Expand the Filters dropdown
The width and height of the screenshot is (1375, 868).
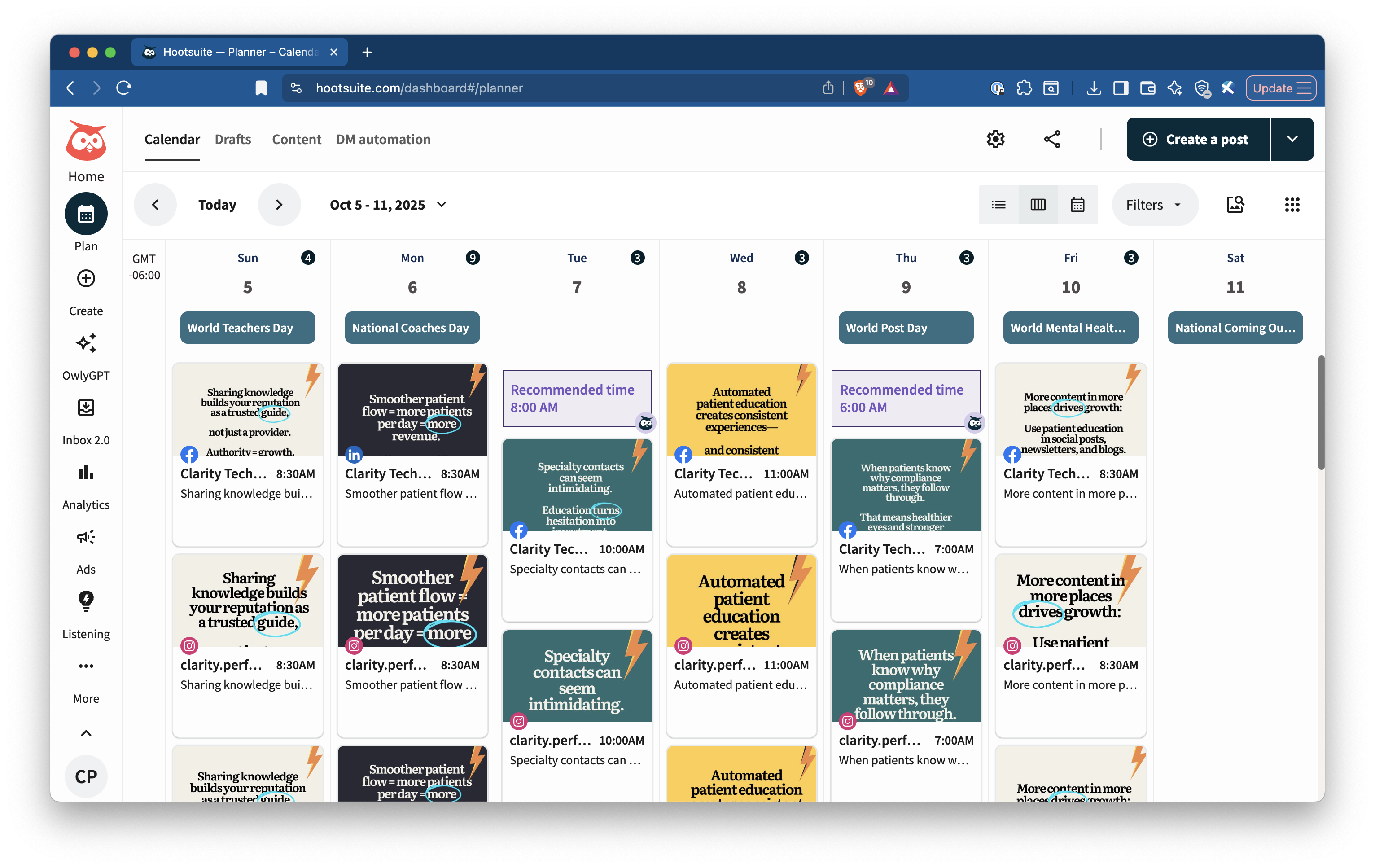point(1153,205)
